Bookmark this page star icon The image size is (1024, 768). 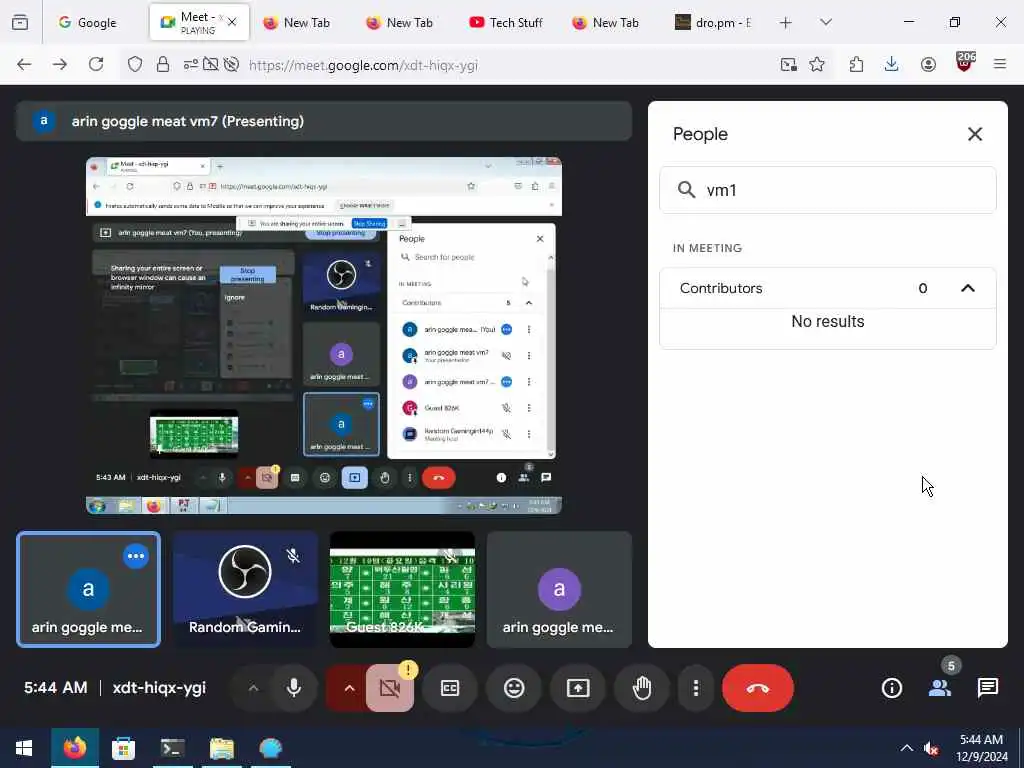(x=817, y=64)
